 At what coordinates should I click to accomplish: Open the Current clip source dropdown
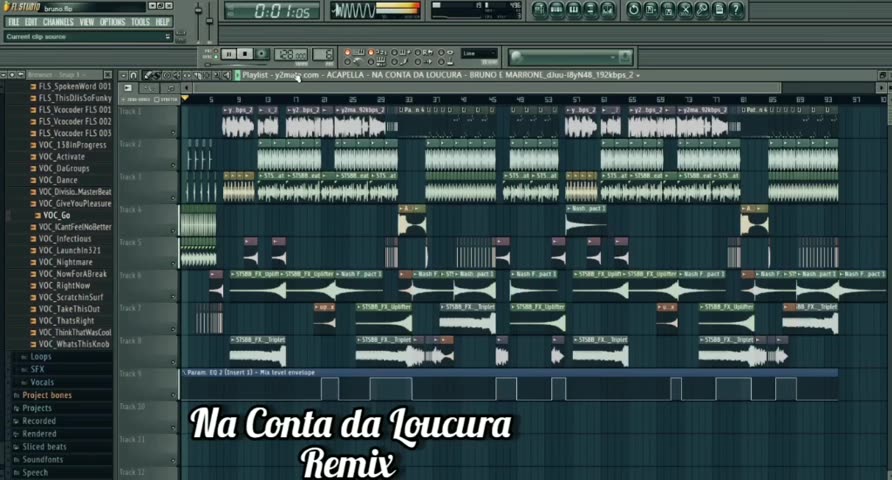tap(87, 37)
